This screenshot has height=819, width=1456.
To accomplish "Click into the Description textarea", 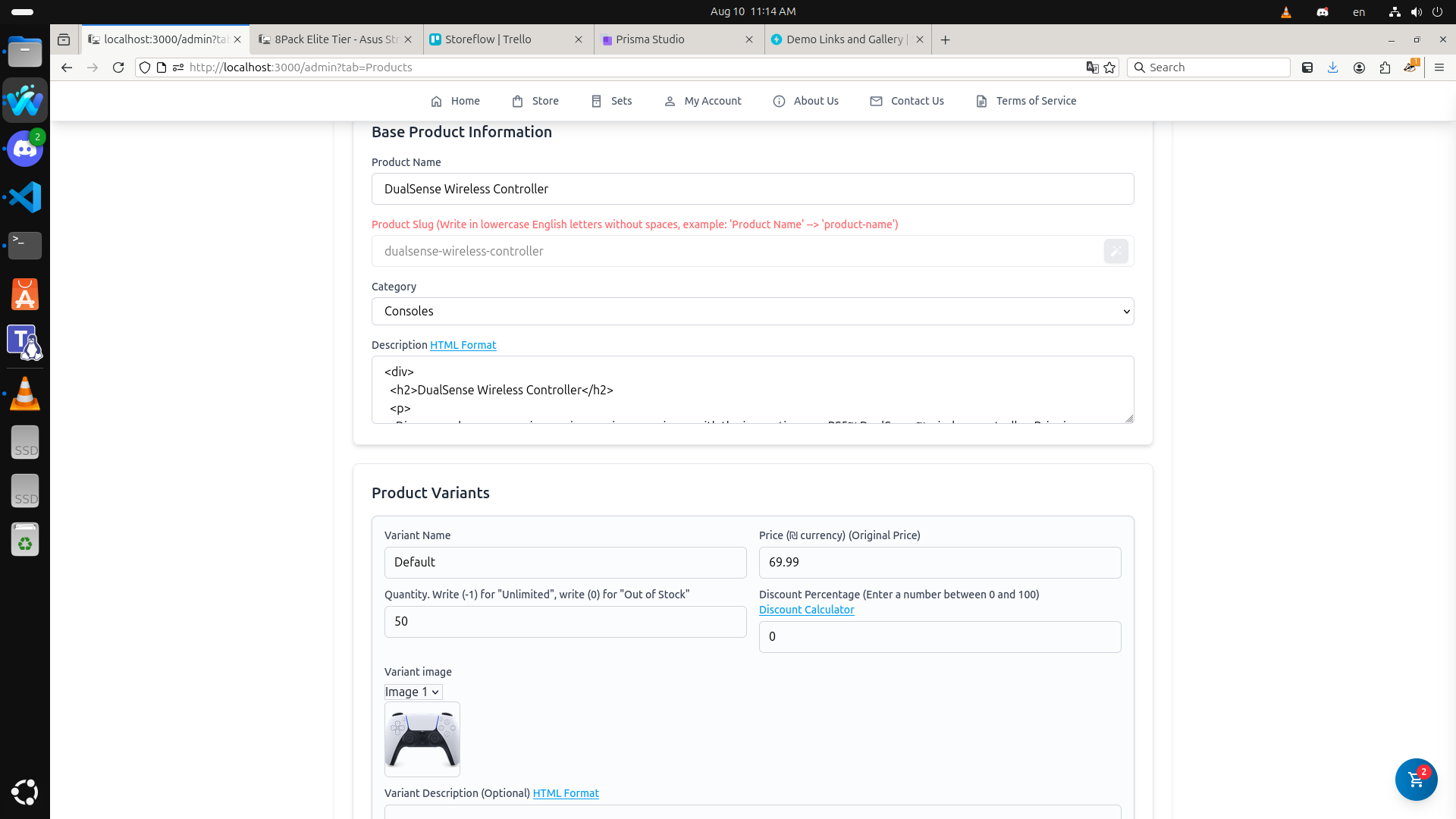I will (x=752, y=390).
